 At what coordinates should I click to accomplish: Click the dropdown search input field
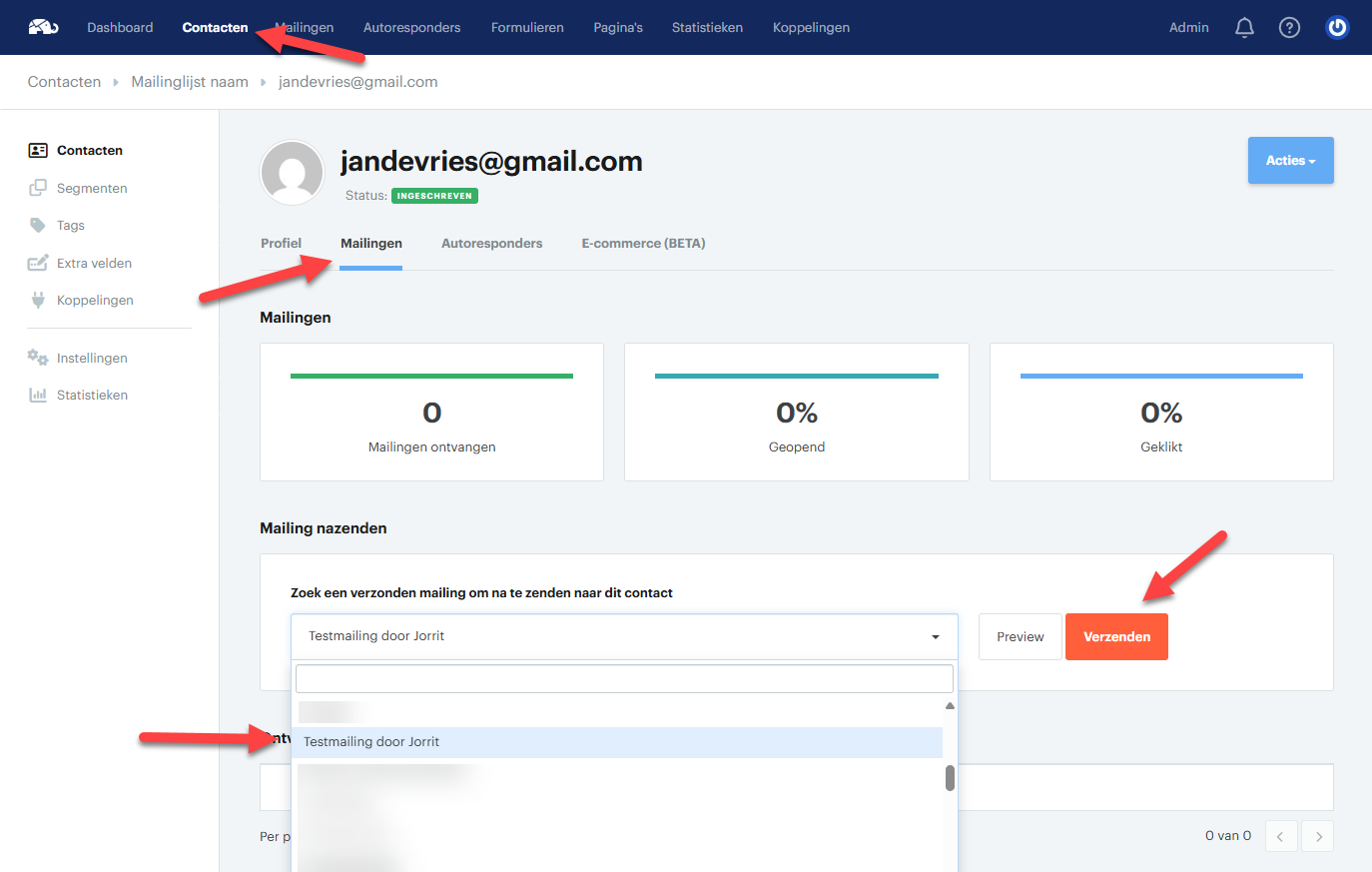pyautogui.click(x=624, y=679)
